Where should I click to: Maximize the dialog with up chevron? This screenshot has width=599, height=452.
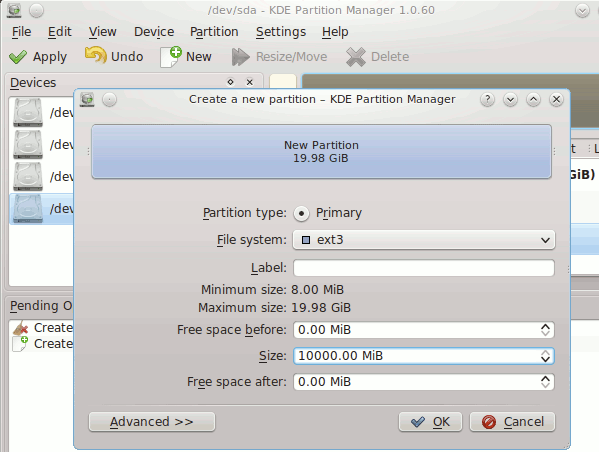click(x=533, y=100)
